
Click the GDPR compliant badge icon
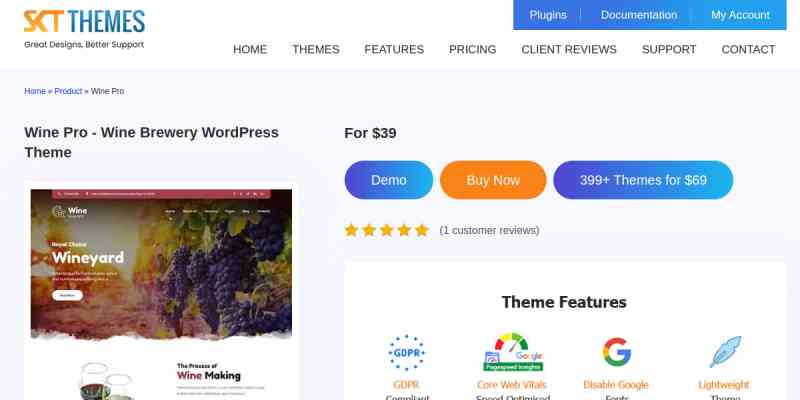pyautogui.click(x=406, y=352)
